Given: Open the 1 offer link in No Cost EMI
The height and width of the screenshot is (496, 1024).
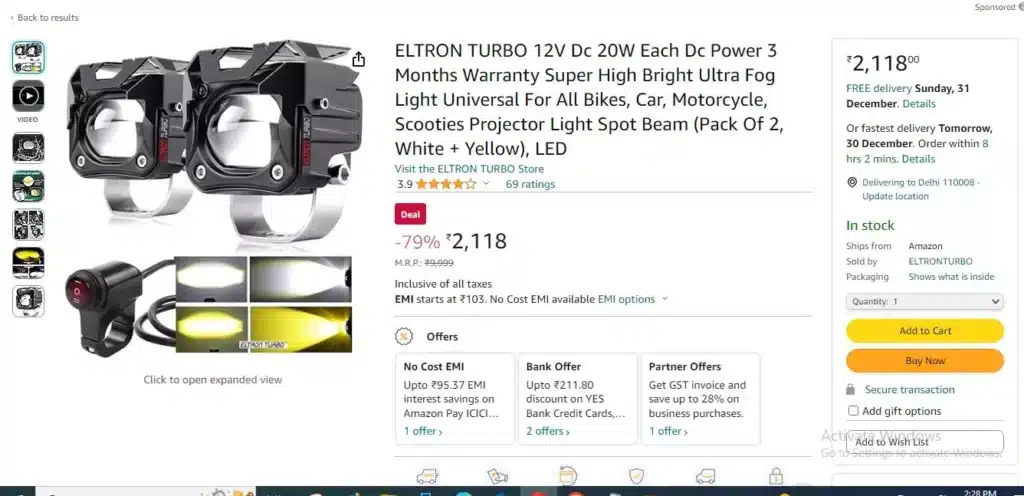Looking at the screenshot, I should 423,431.
